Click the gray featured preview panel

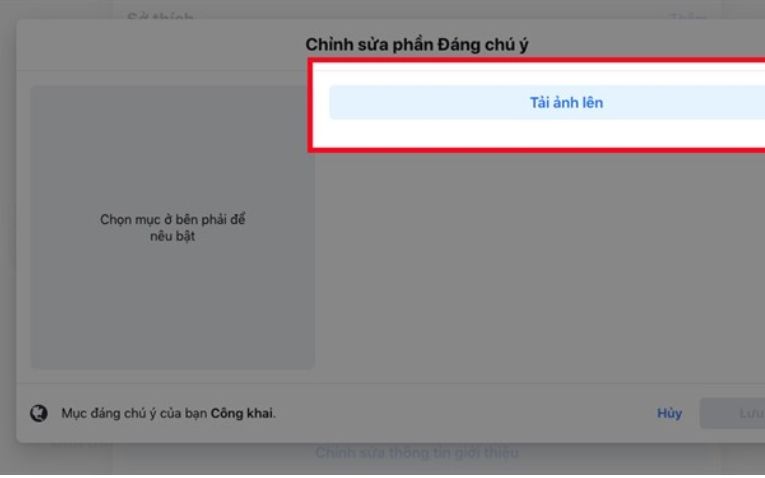point(173,228)
